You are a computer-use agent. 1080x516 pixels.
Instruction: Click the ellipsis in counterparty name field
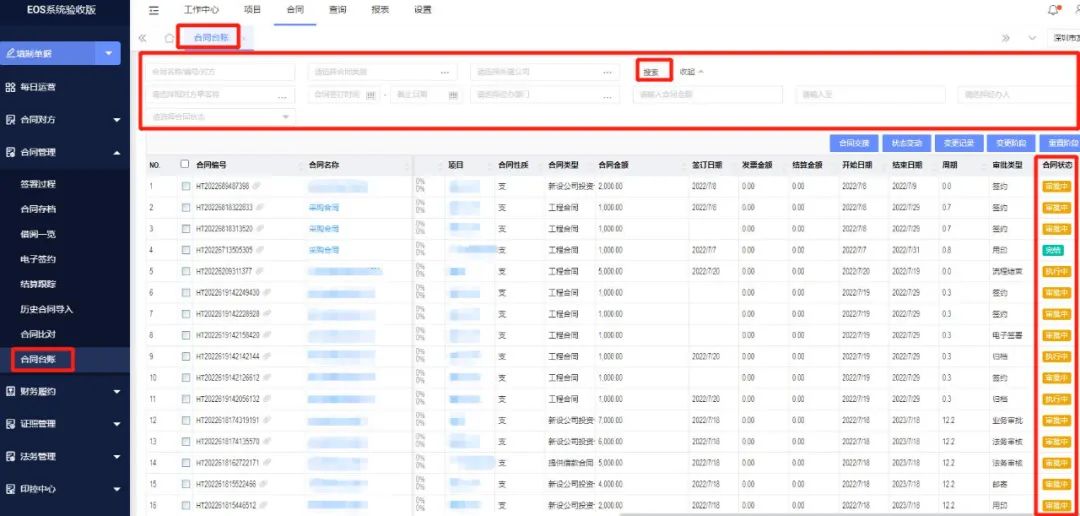282,96
